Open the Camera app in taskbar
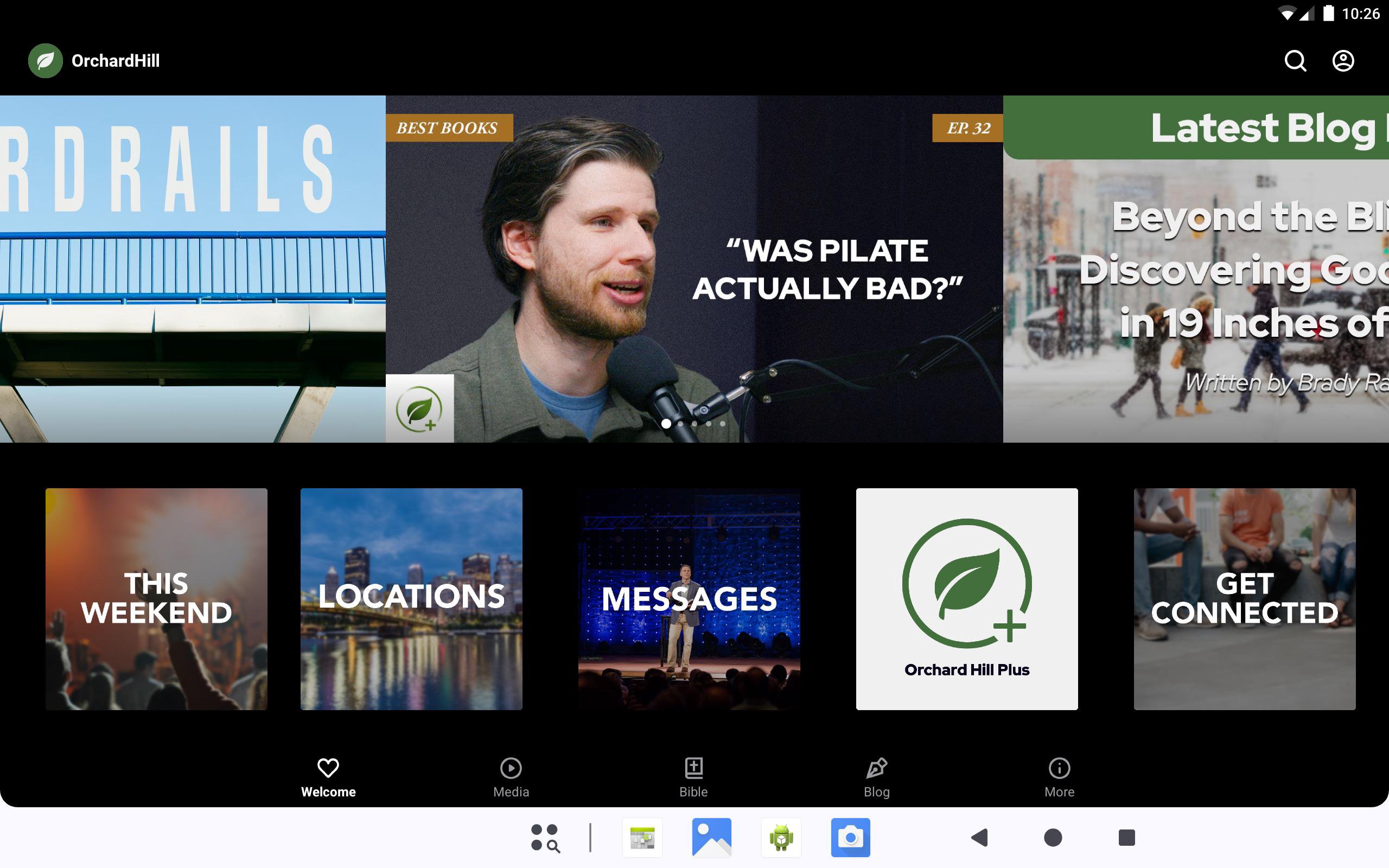1389x868 pixels. coord(850,838)
